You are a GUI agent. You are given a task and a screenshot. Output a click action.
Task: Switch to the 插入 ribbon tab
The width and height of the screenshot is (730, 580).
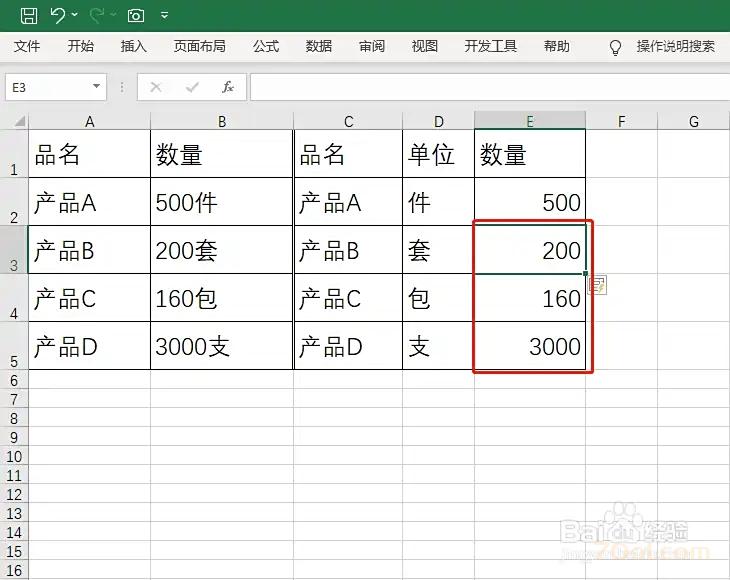tap(134, 46)
